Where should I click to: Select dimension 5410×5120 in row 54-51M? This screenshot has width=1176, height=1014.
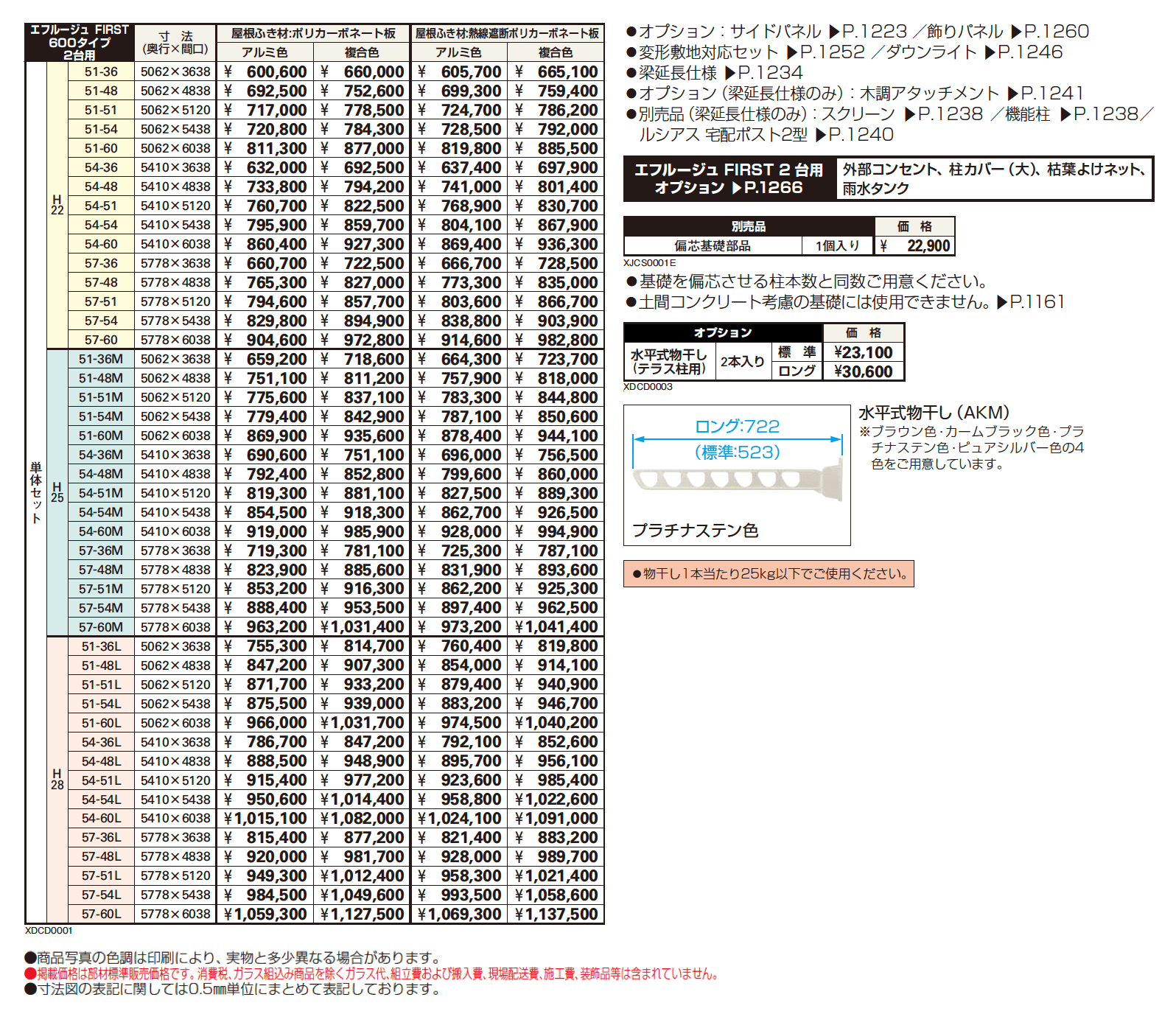(x=175, y=493)
